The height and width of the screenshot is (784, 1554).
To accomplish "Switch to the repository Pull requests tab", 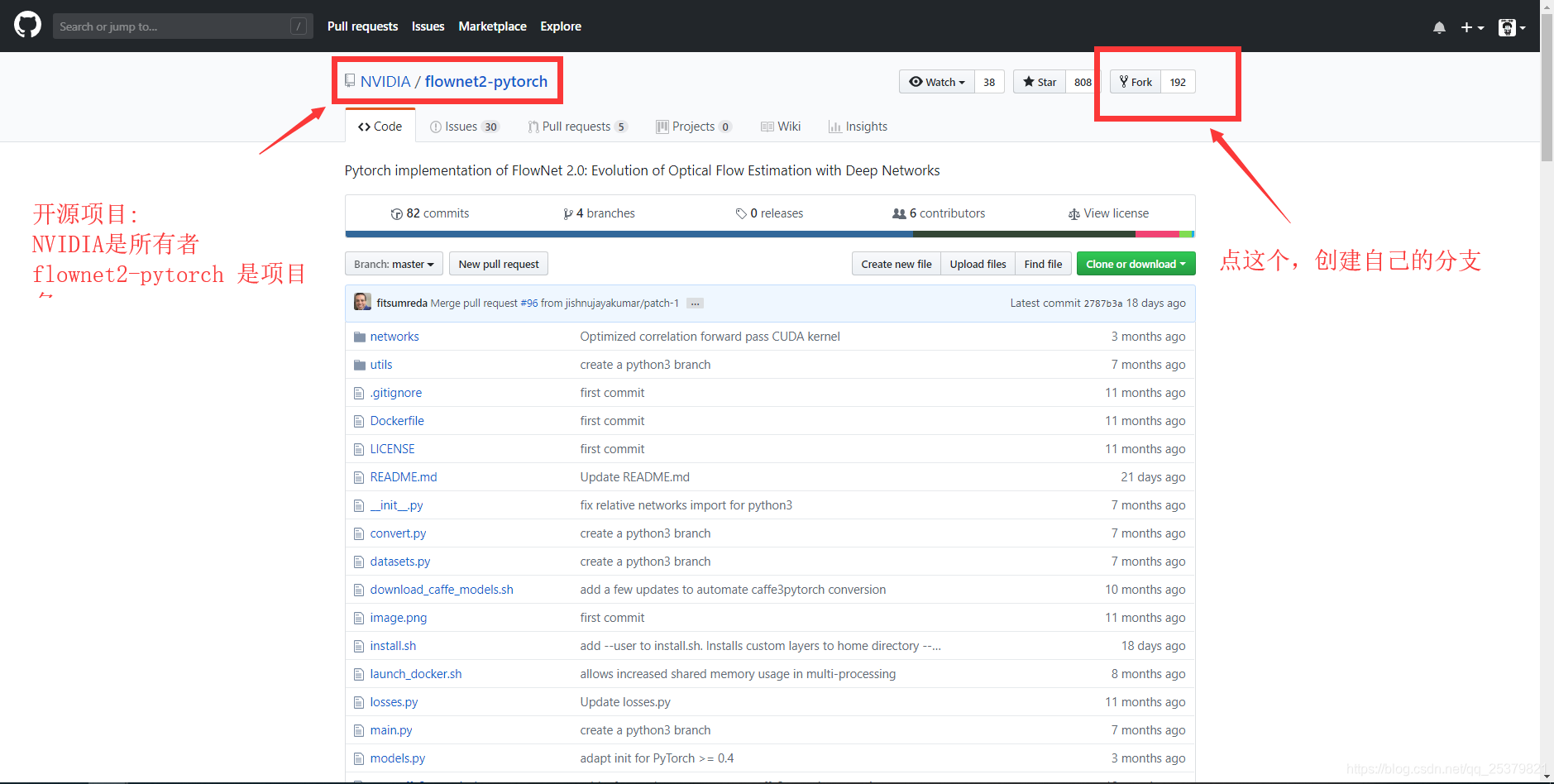I will pos(577,127).
